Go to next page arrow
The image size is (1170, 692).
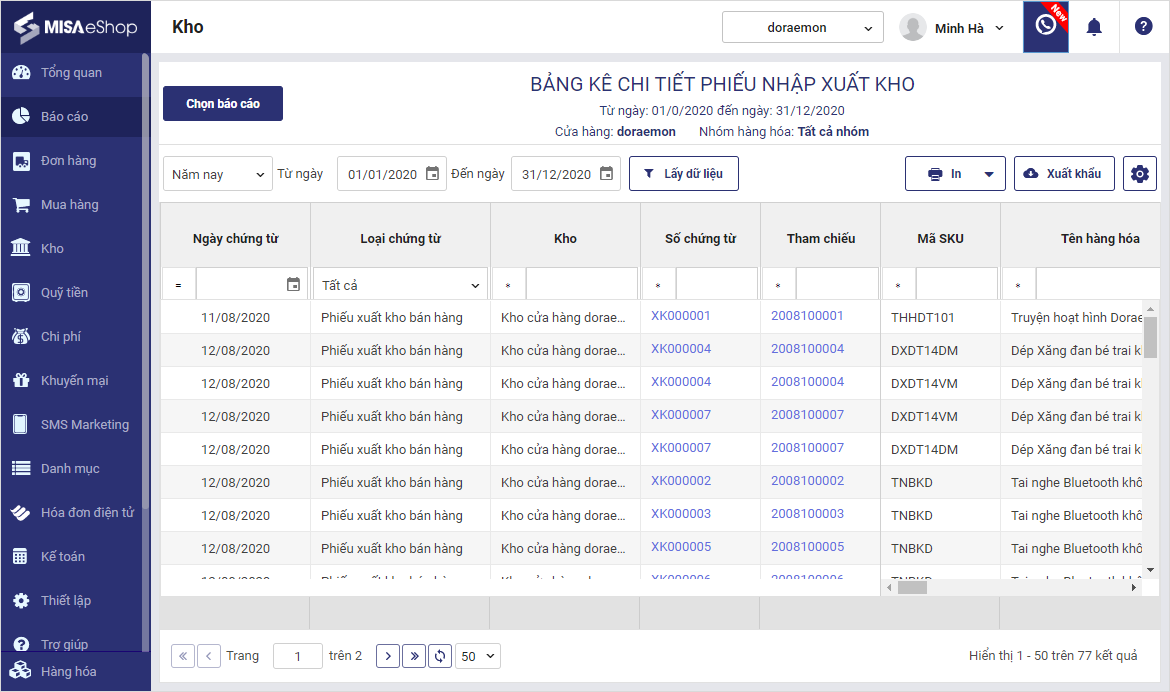pyautogui.click(x=388, y=656)
